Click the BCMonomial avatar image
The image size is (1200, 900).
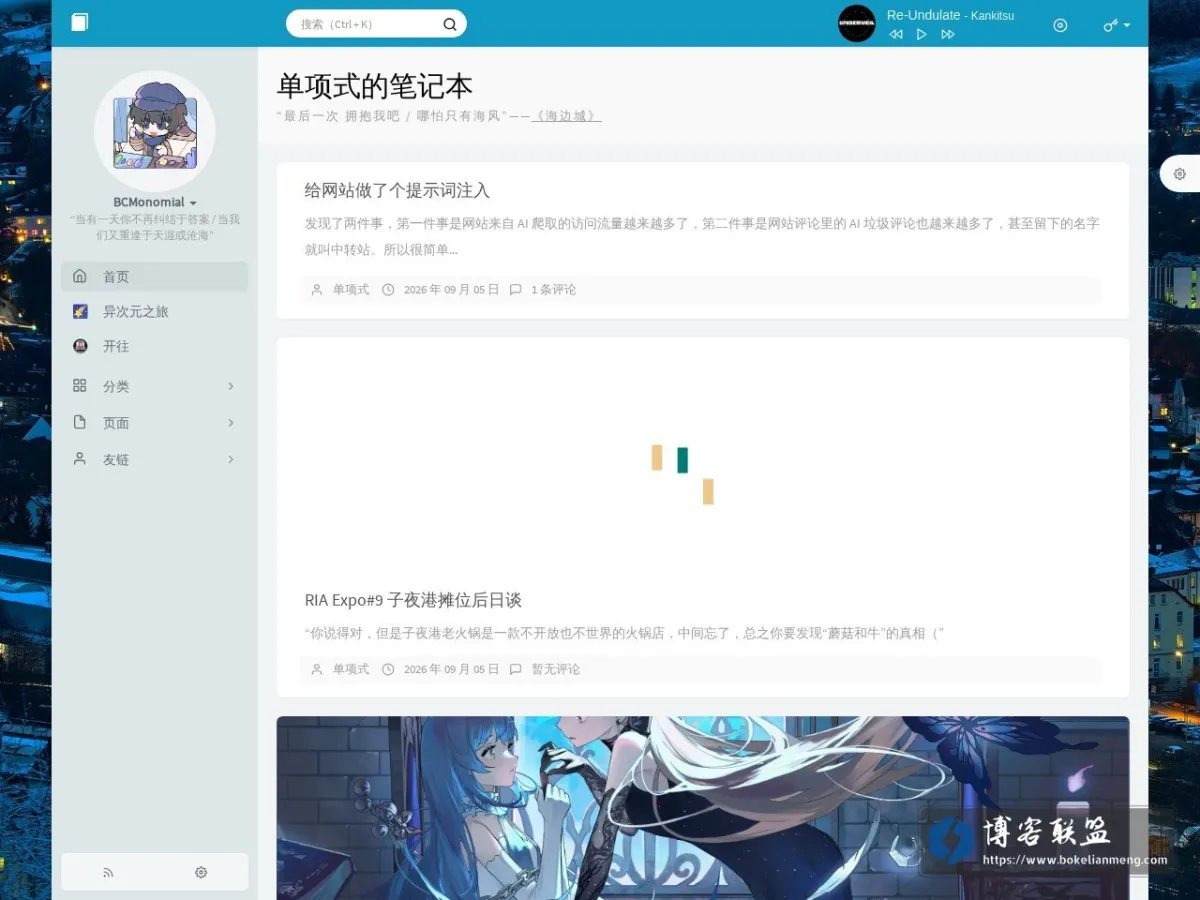155,131
